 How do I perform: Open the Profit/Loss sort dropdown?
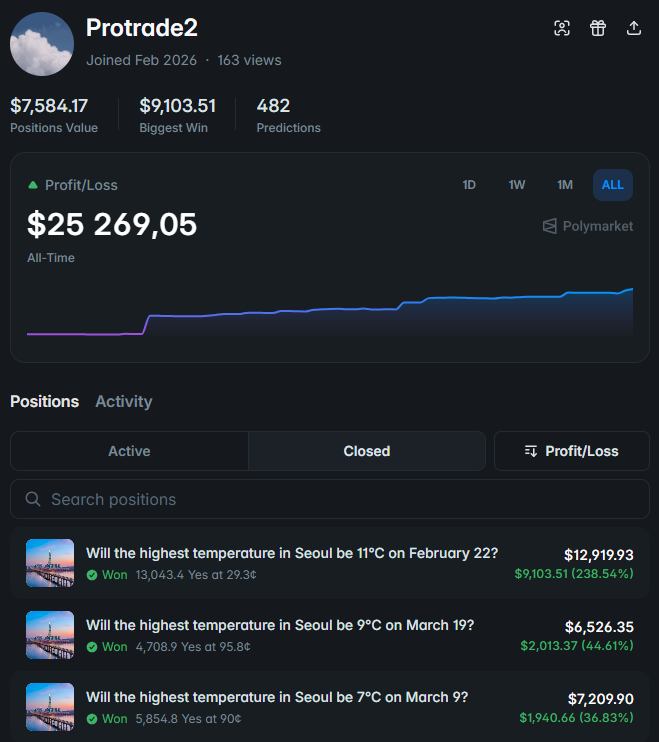571,451
